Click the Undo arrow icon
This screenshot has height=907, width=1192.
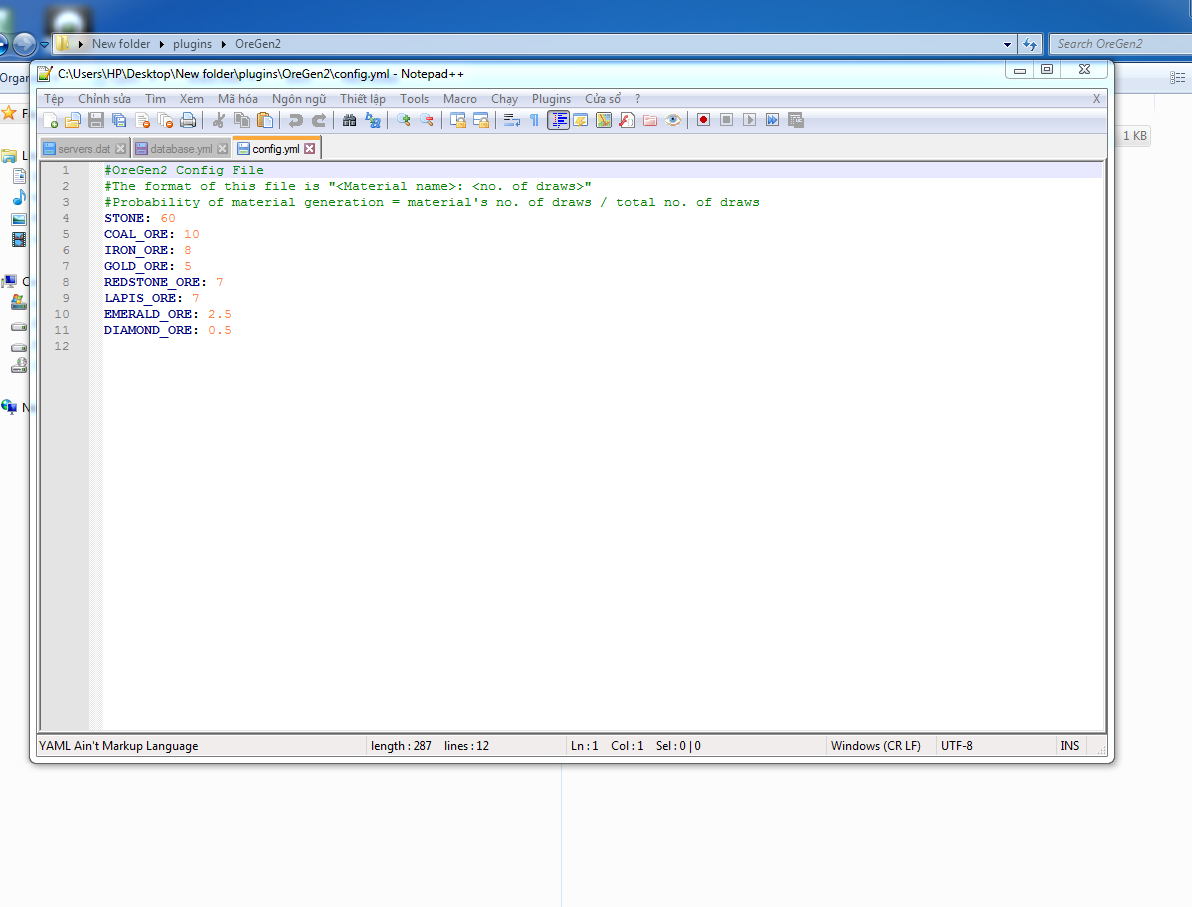tap(295, 120)
